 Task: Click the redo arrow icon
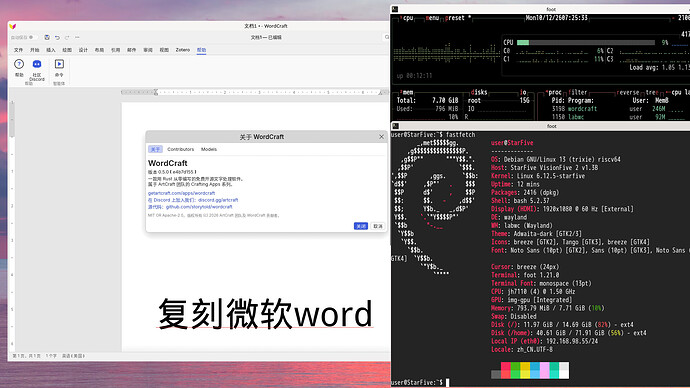click(x=67, y=37)
